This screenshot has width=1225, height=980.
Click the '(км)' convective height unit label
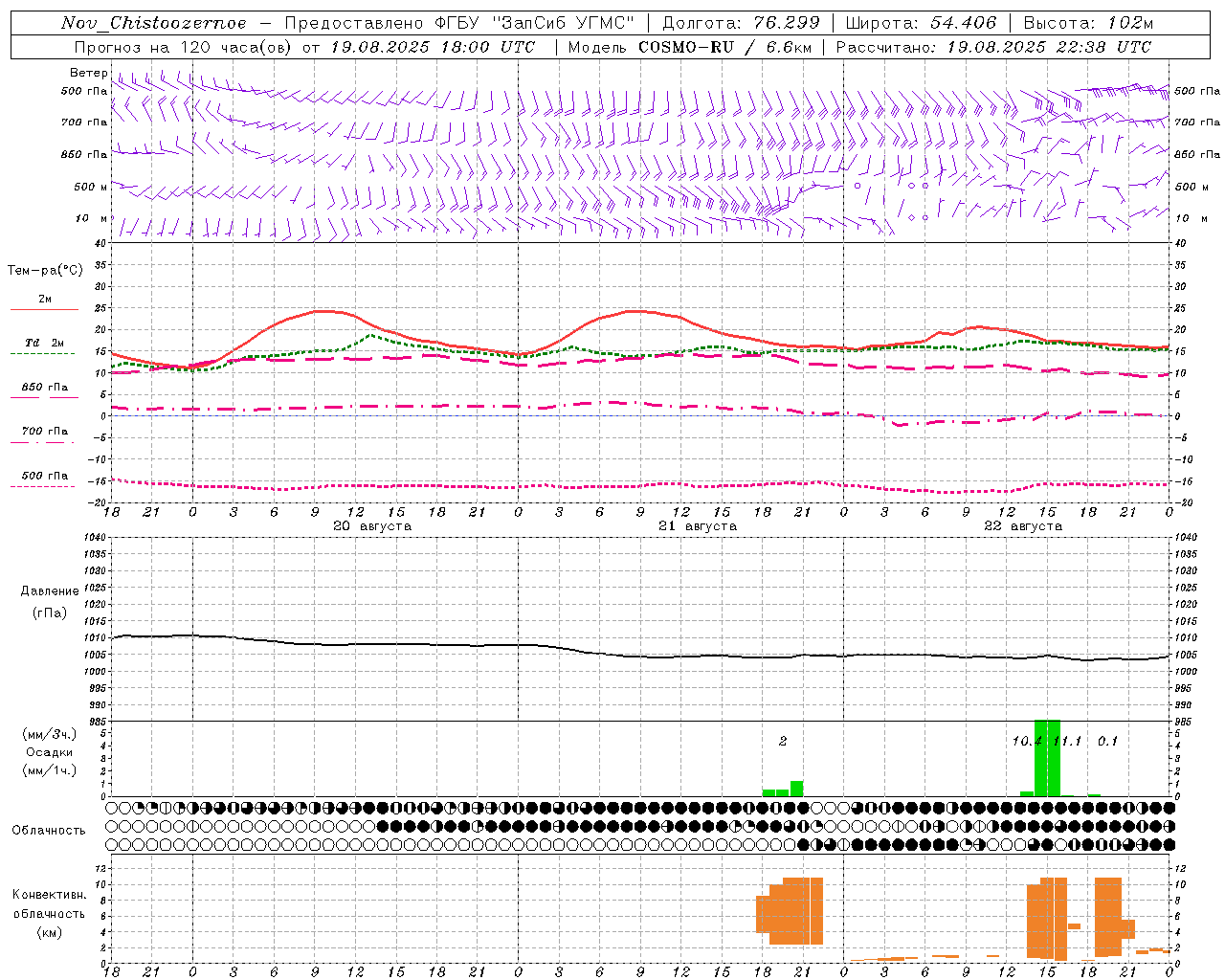[49, 932]
